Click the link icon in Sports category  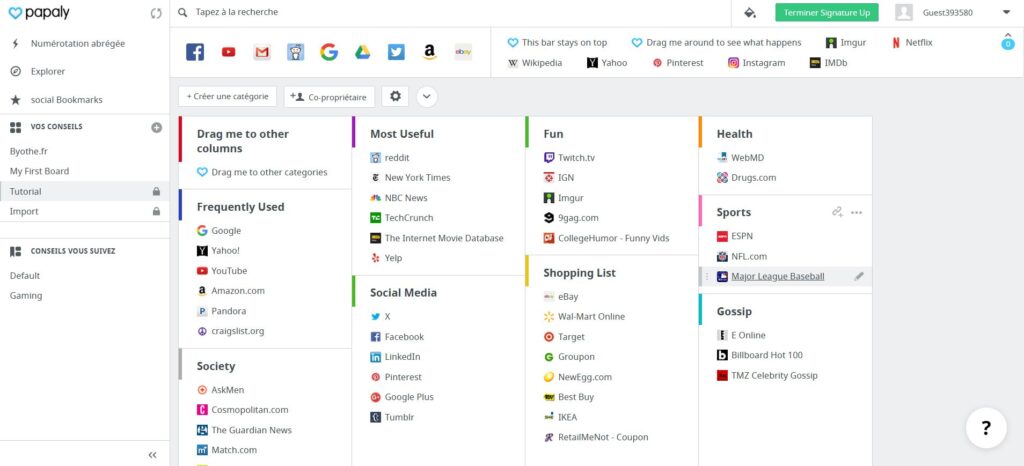point(837,212)
